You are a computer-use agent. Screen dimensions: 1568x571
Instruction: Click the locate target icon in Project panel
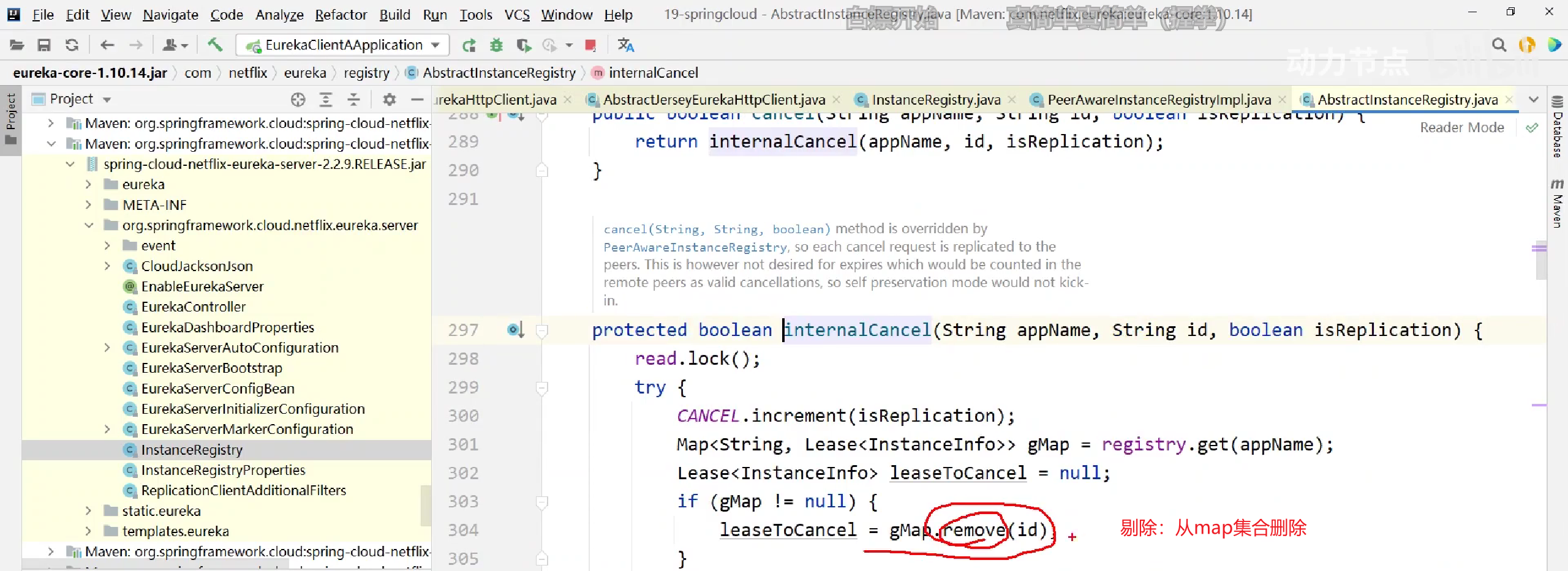298,99
